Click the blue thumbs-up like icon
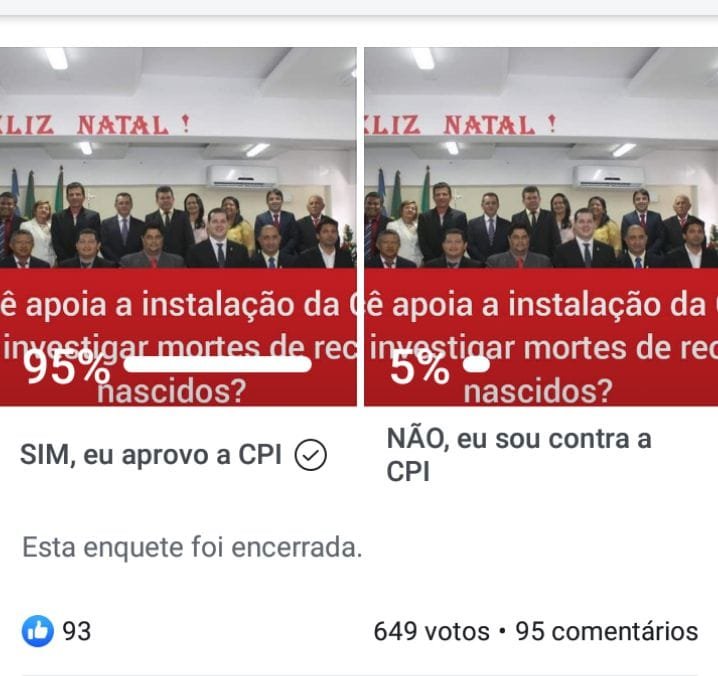 tap(38, 631)
